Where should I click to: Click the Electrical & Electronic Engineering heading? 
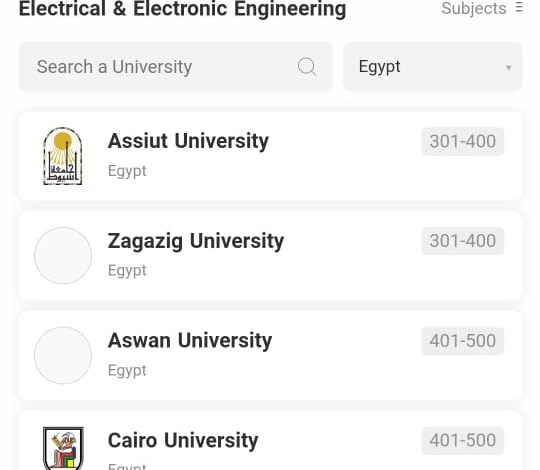click(183, 9)
